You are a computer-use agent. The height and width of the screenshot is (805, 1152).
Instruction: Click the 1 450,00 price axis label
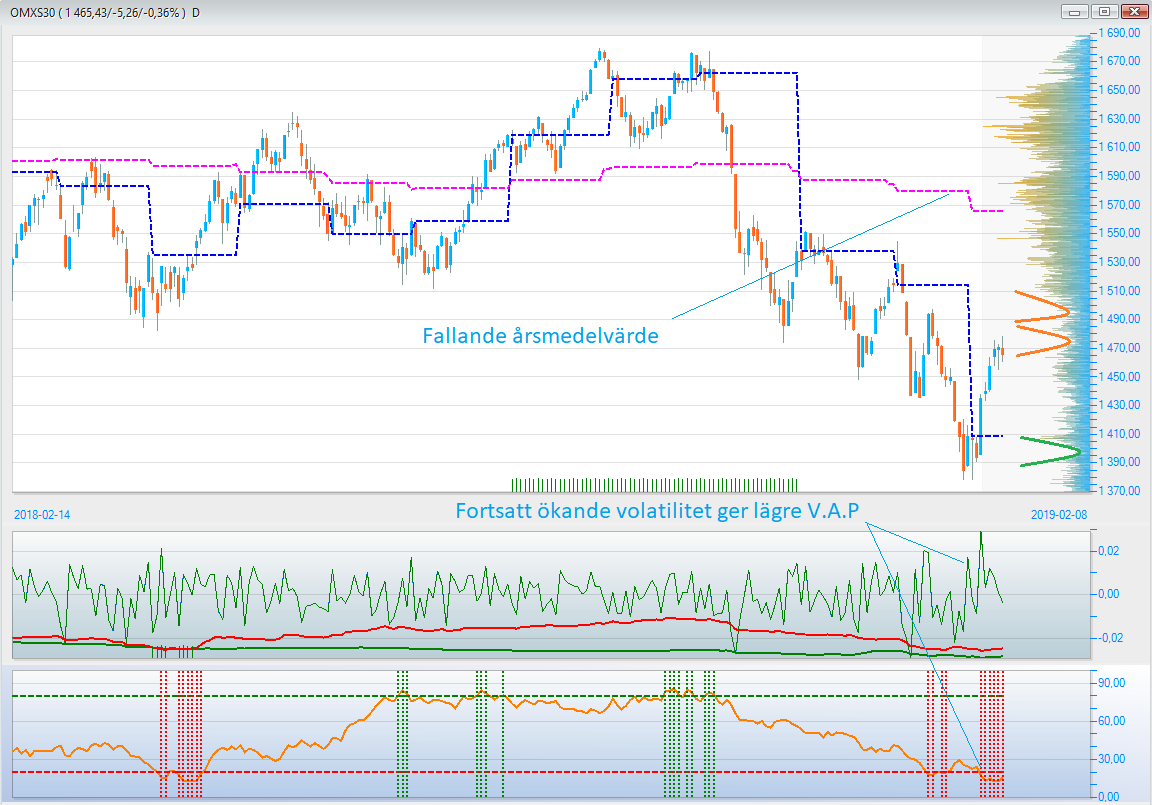pyautogui.click(x=1120, y=377)
